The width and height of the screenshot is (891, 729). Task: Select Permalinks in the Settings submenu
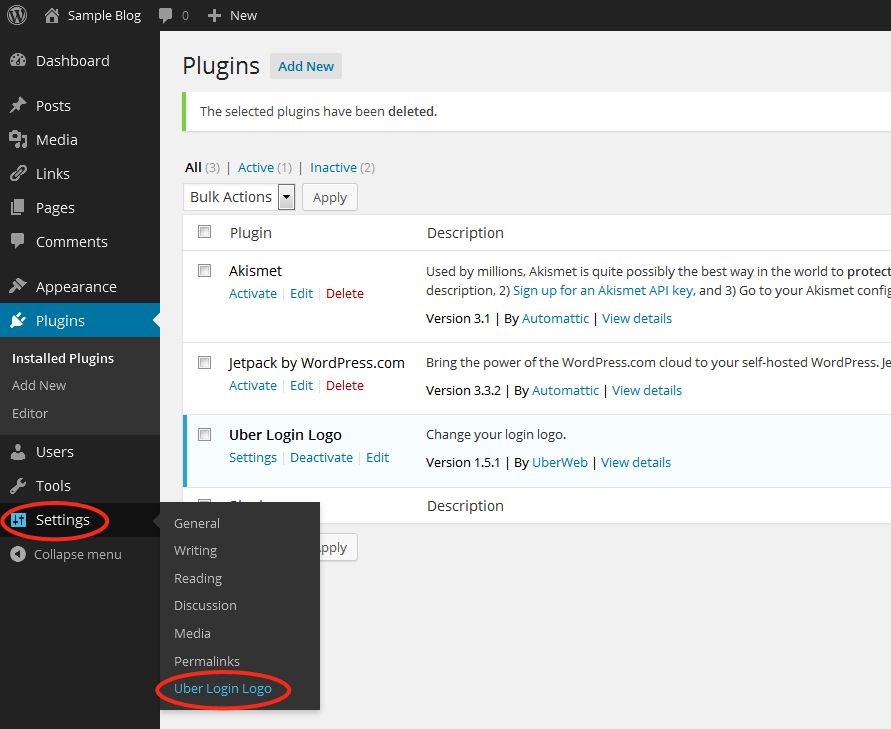pos(207,661)
